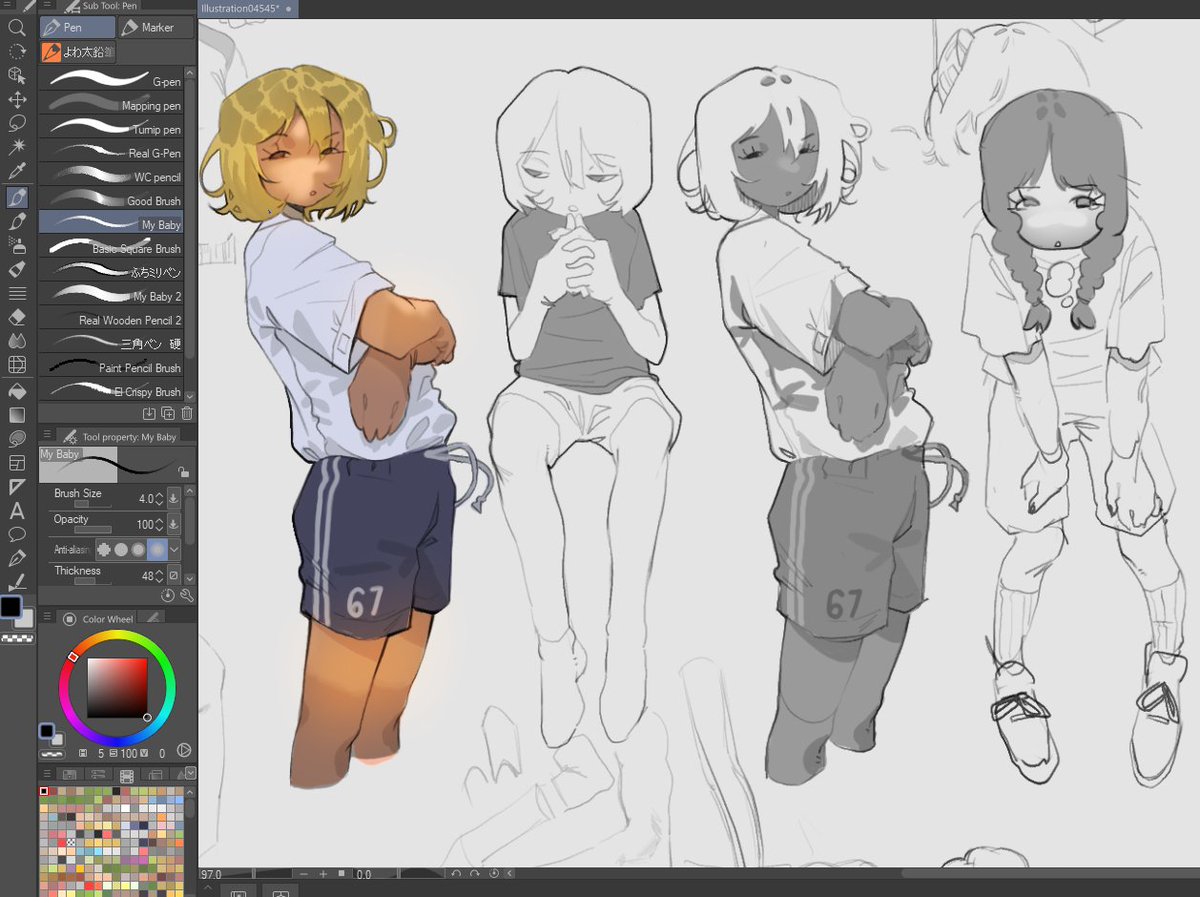Open Color Wheel tab

point(99,619)
